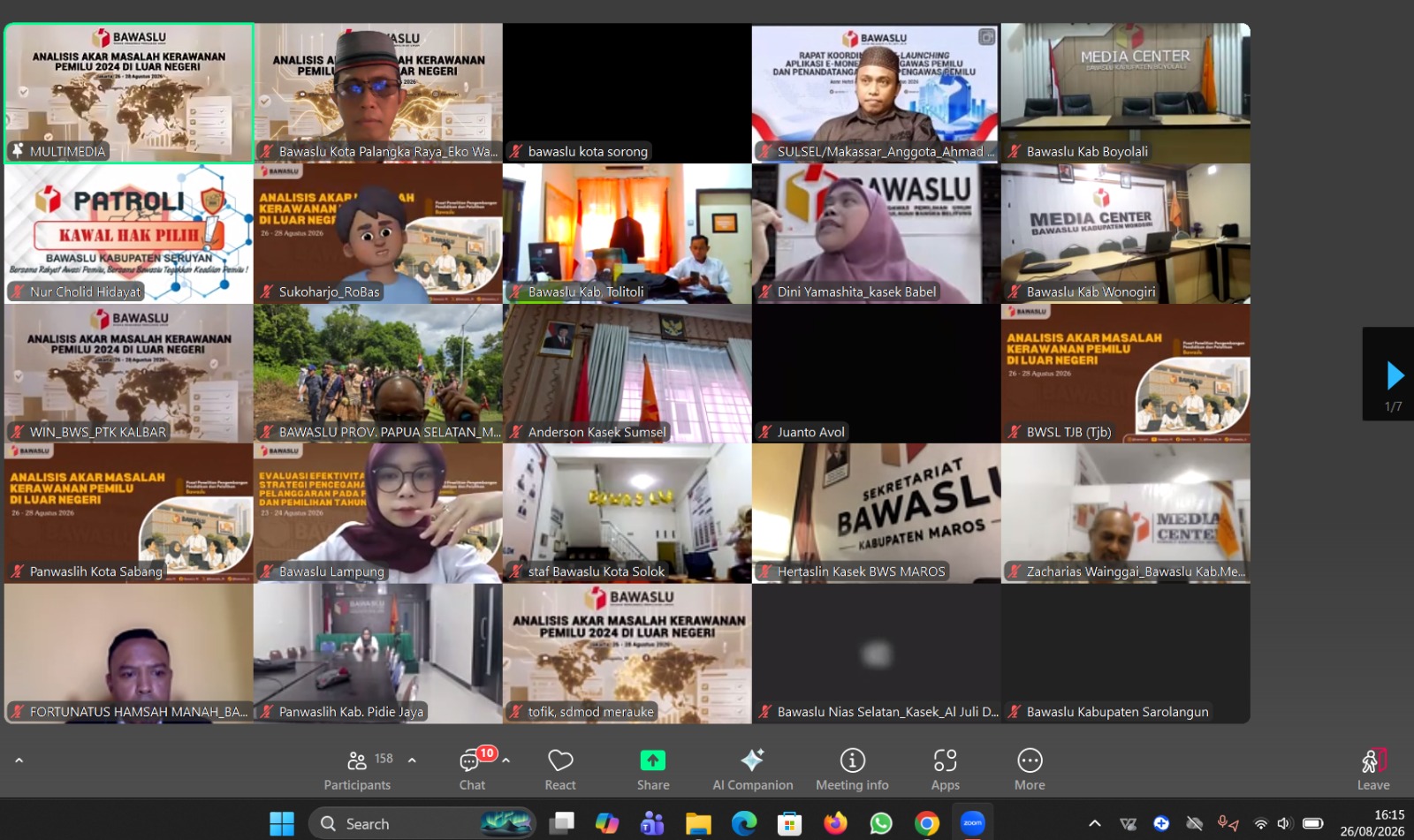
Task: Expand the Chat options caret
Action: (x=506, y=760)
